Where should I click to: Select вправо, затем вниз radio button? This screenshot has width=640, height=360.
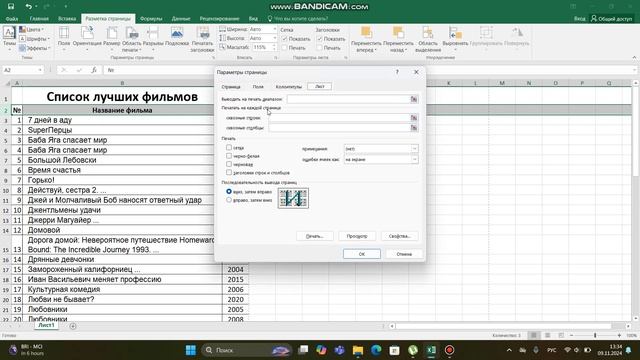(x=229, y=200)
